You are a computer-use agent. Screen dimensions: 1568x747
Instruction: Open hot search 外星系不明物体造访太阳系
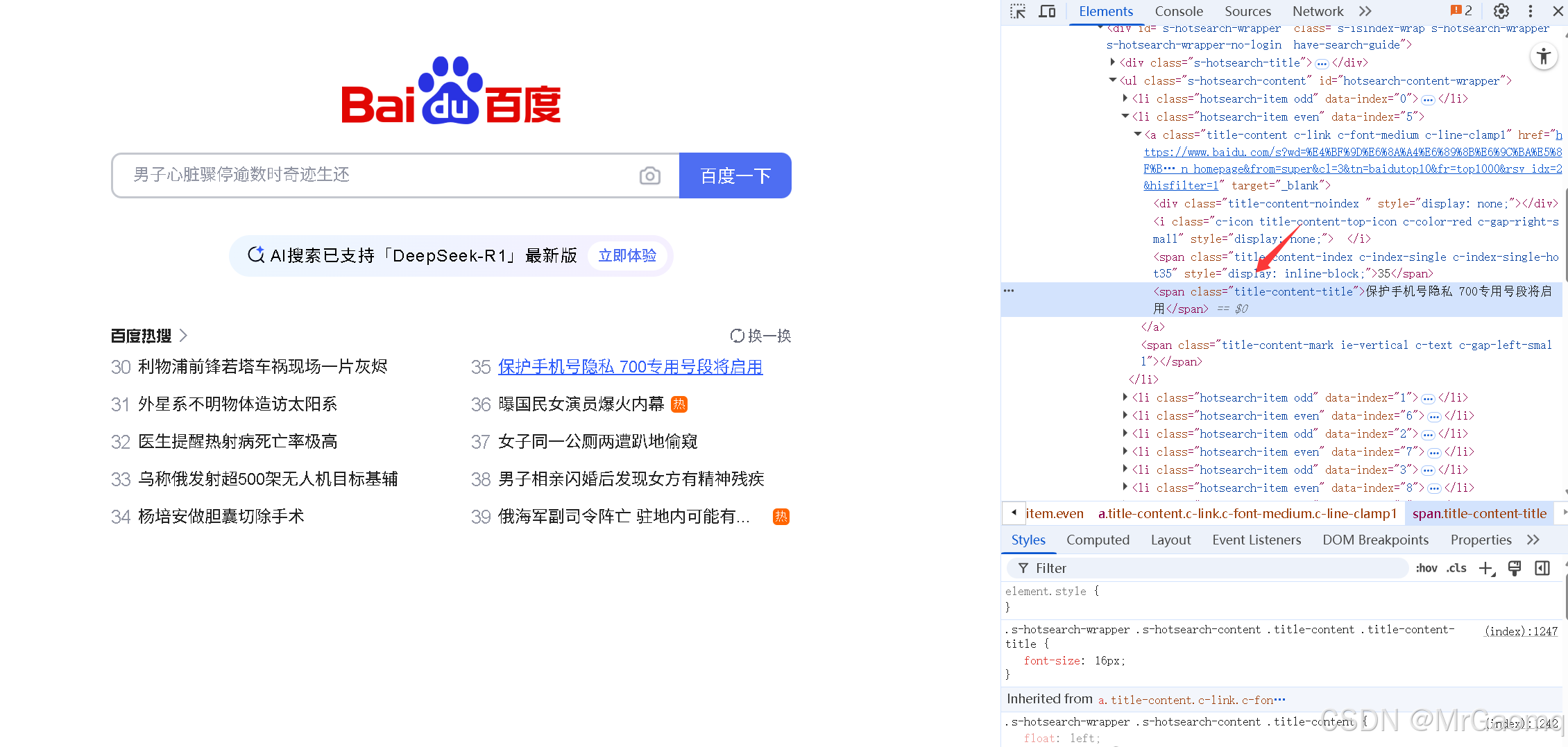(237, 404)
